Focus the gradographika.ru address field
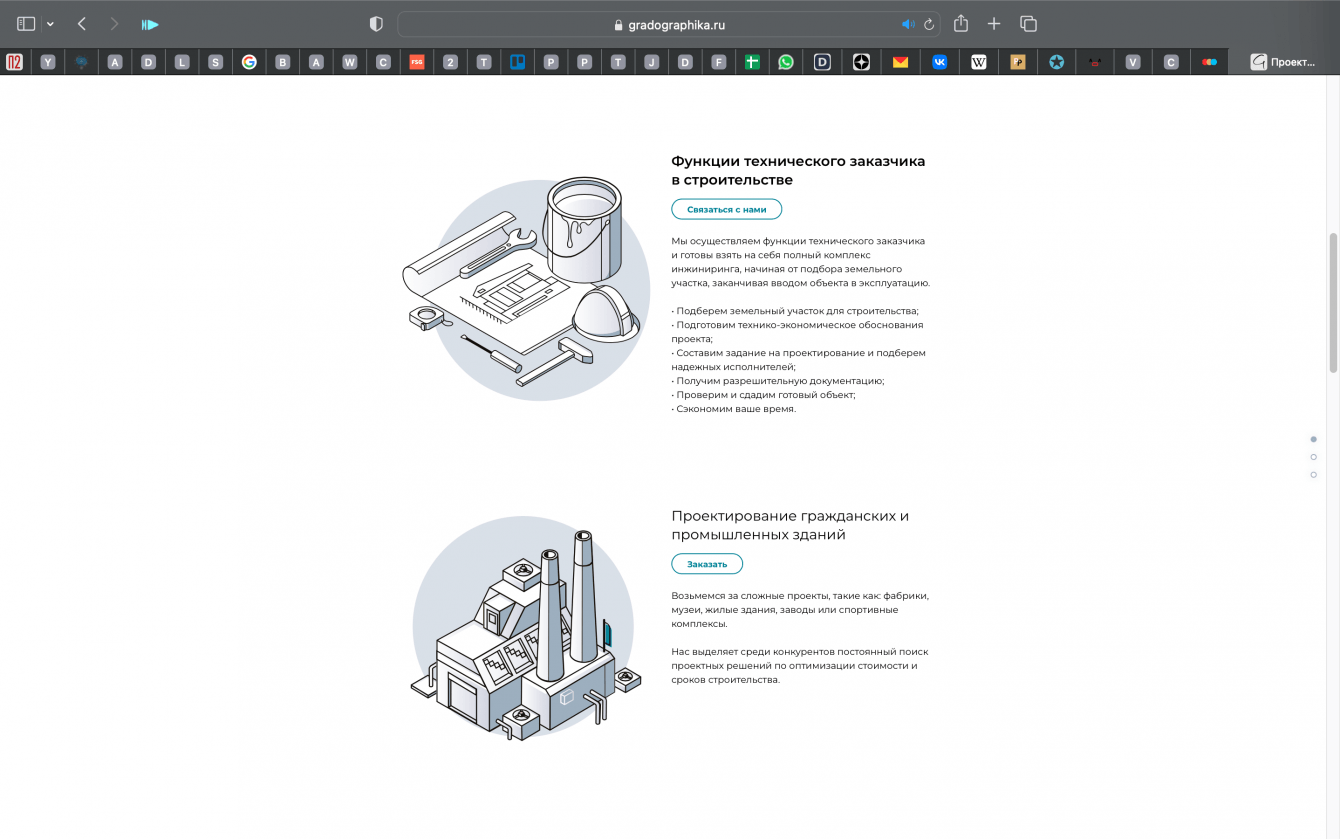 670,24
